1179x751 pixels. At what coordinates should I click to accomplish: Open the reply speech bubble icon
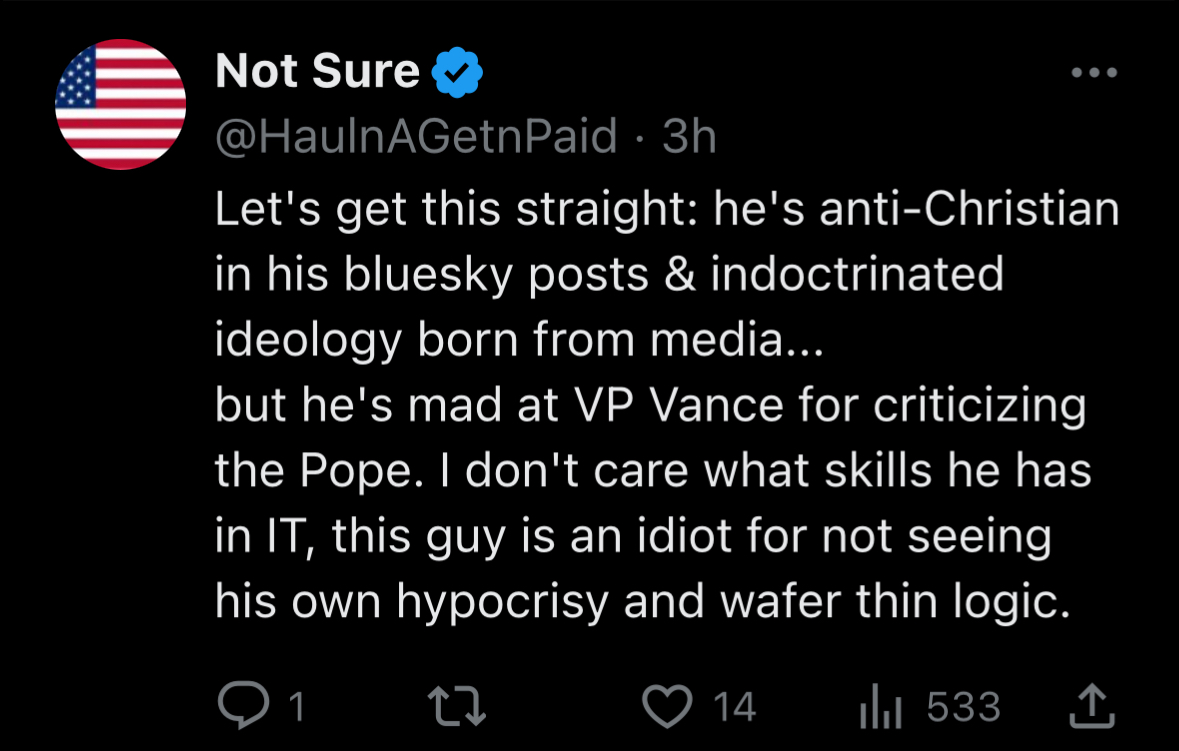point(240,707)
